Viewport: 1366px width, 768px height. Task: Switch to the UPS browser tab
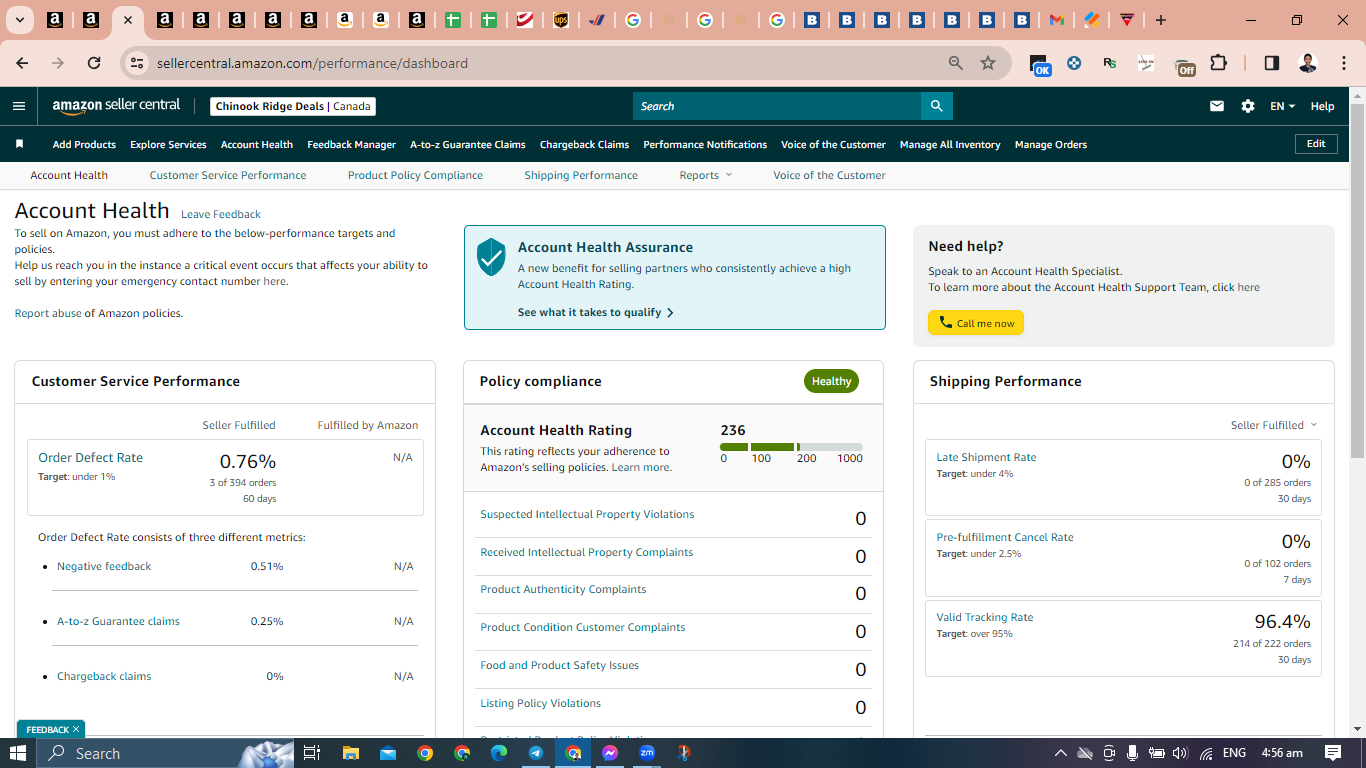tap(560, 20)
